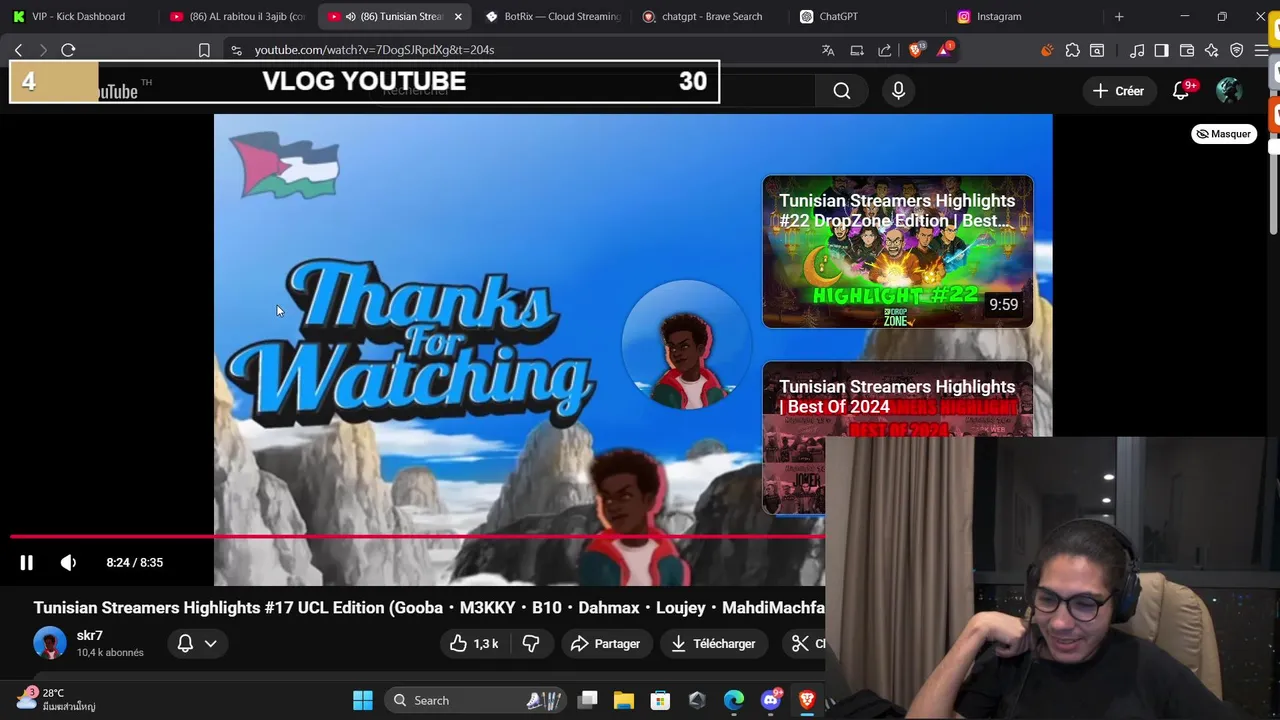Open Discord from the taskbar
1280x720 pixels.
tap(770, 701)
